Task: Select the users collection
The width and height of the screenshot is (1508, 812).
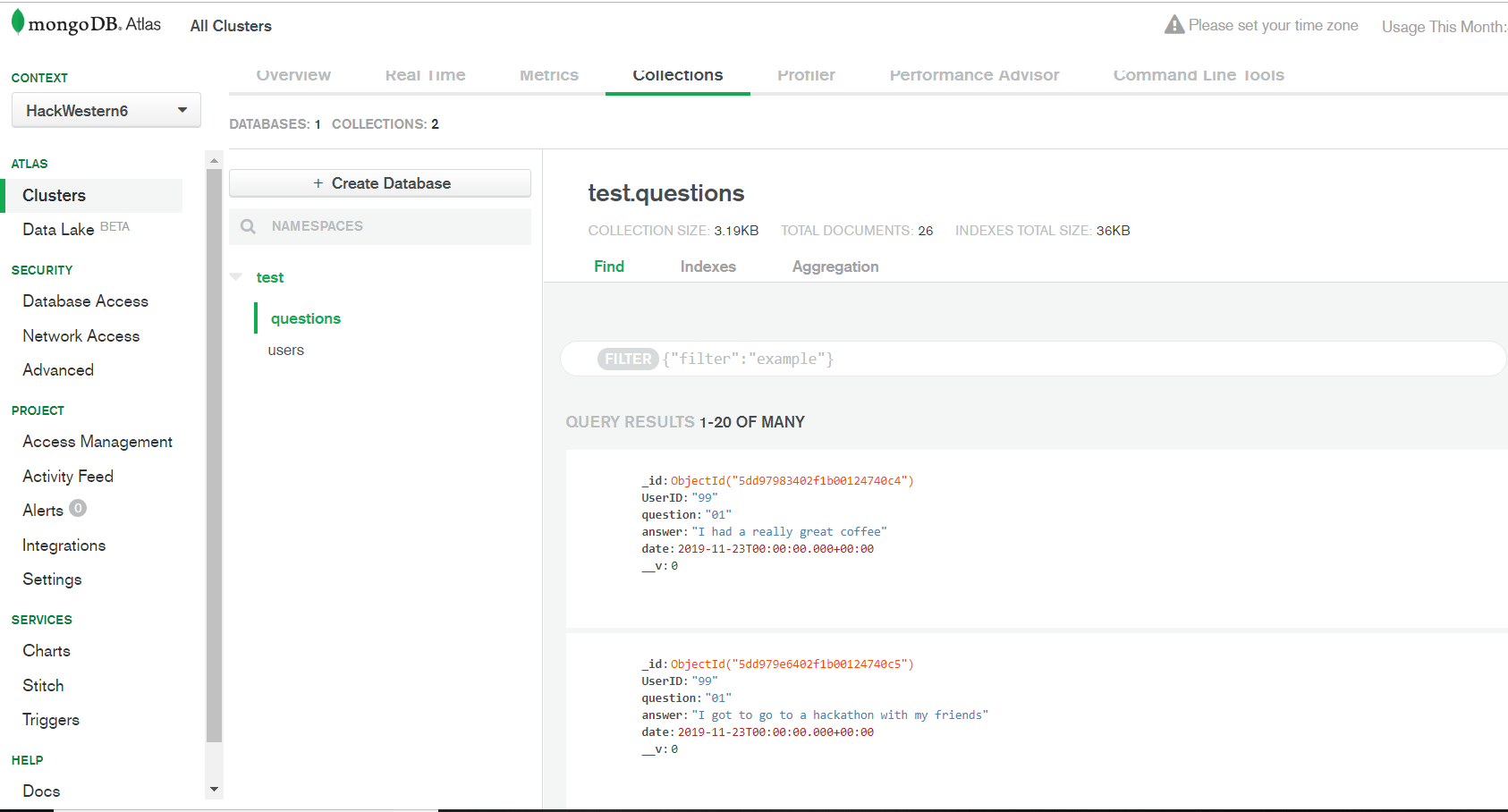Action: [x=286, y=351]
